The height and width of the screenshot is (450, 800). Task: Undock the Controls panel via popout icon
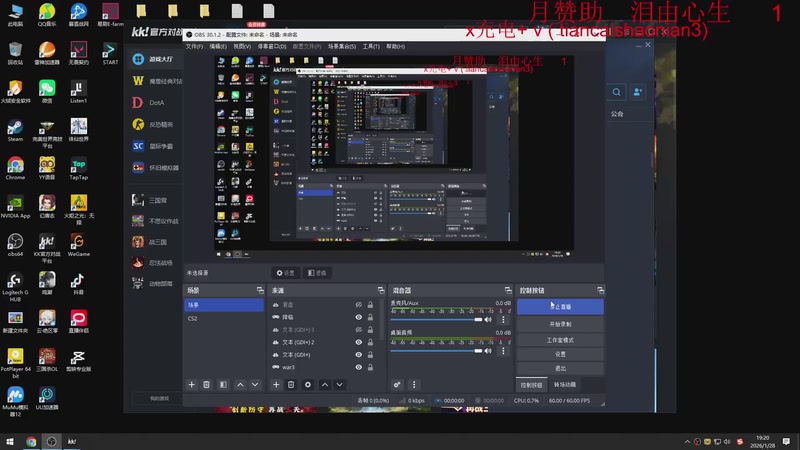click(600, 290)
